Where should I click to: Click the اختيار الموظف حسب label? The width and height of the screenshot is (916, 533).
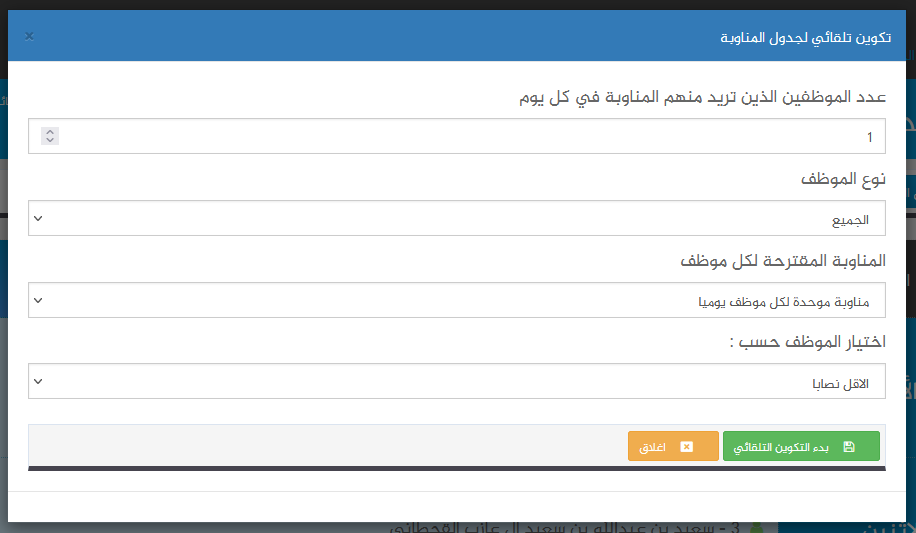(807, 341)
